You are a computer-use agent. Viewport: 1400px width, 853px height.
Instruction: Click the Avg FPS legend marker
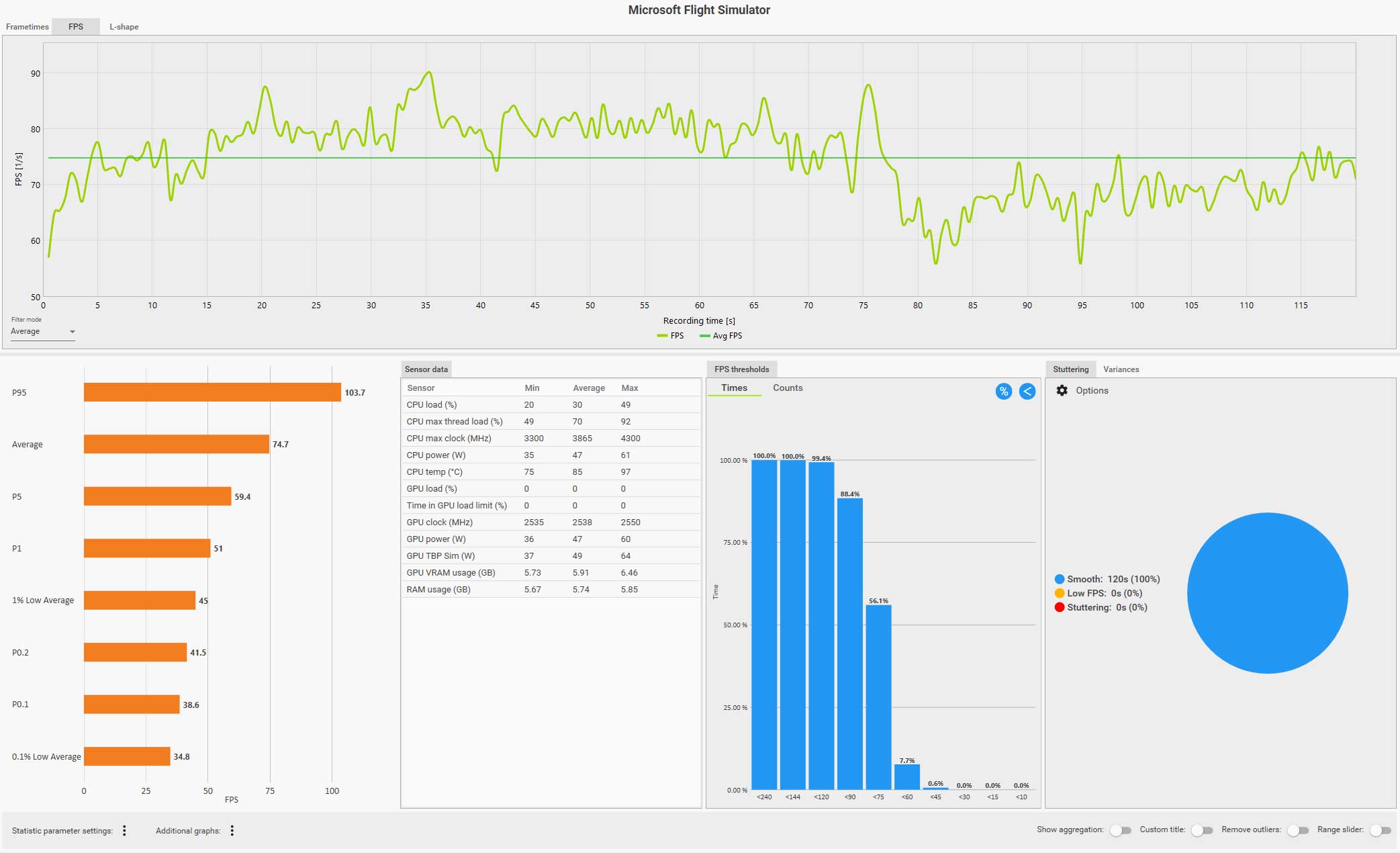click(x=704, y=336)
